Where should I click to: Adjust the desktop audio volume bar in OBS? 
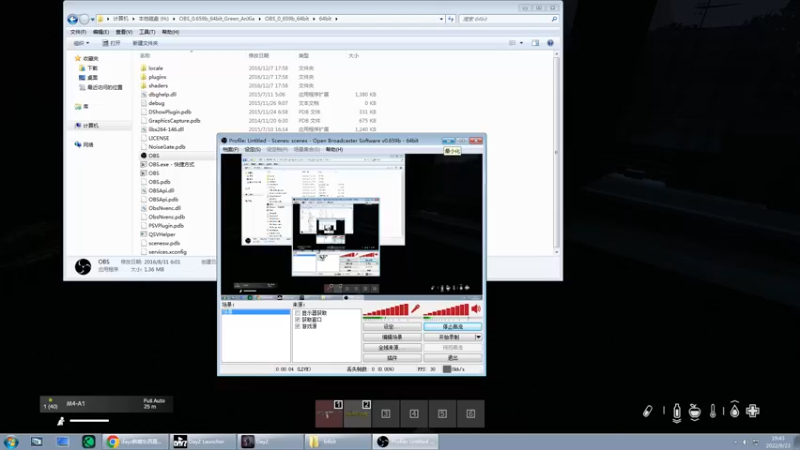446,310
